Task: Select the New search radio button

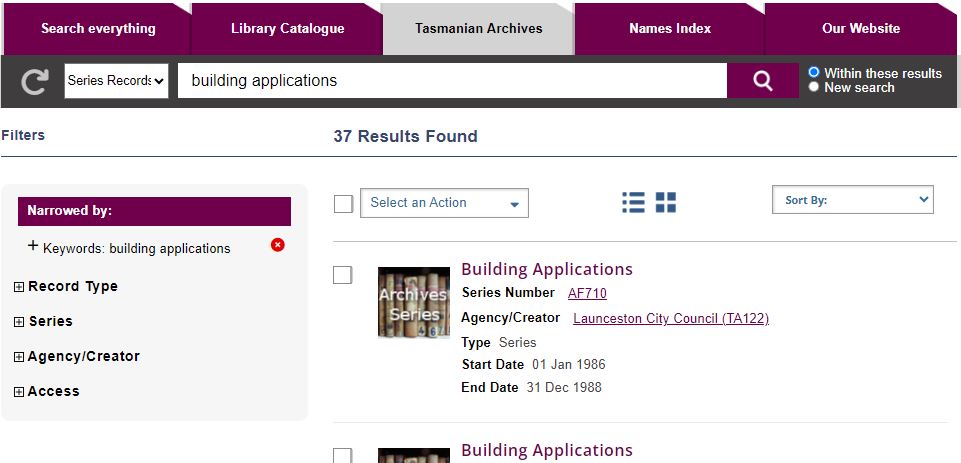Action: click(x=814, y=87)
